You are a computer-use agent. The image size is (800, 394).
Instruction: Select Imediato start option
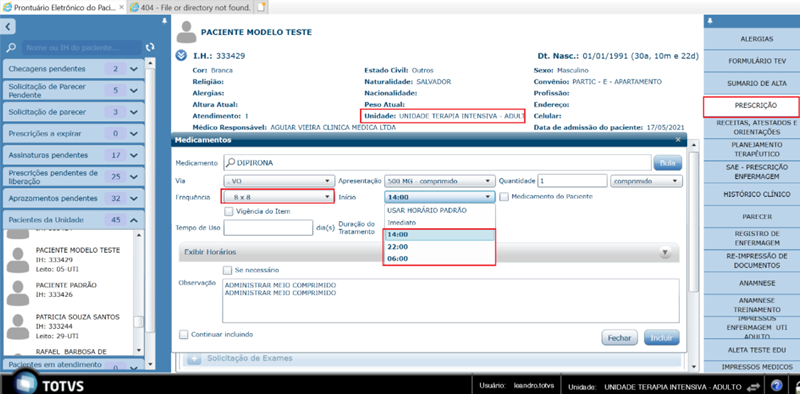tap(439, 223)
